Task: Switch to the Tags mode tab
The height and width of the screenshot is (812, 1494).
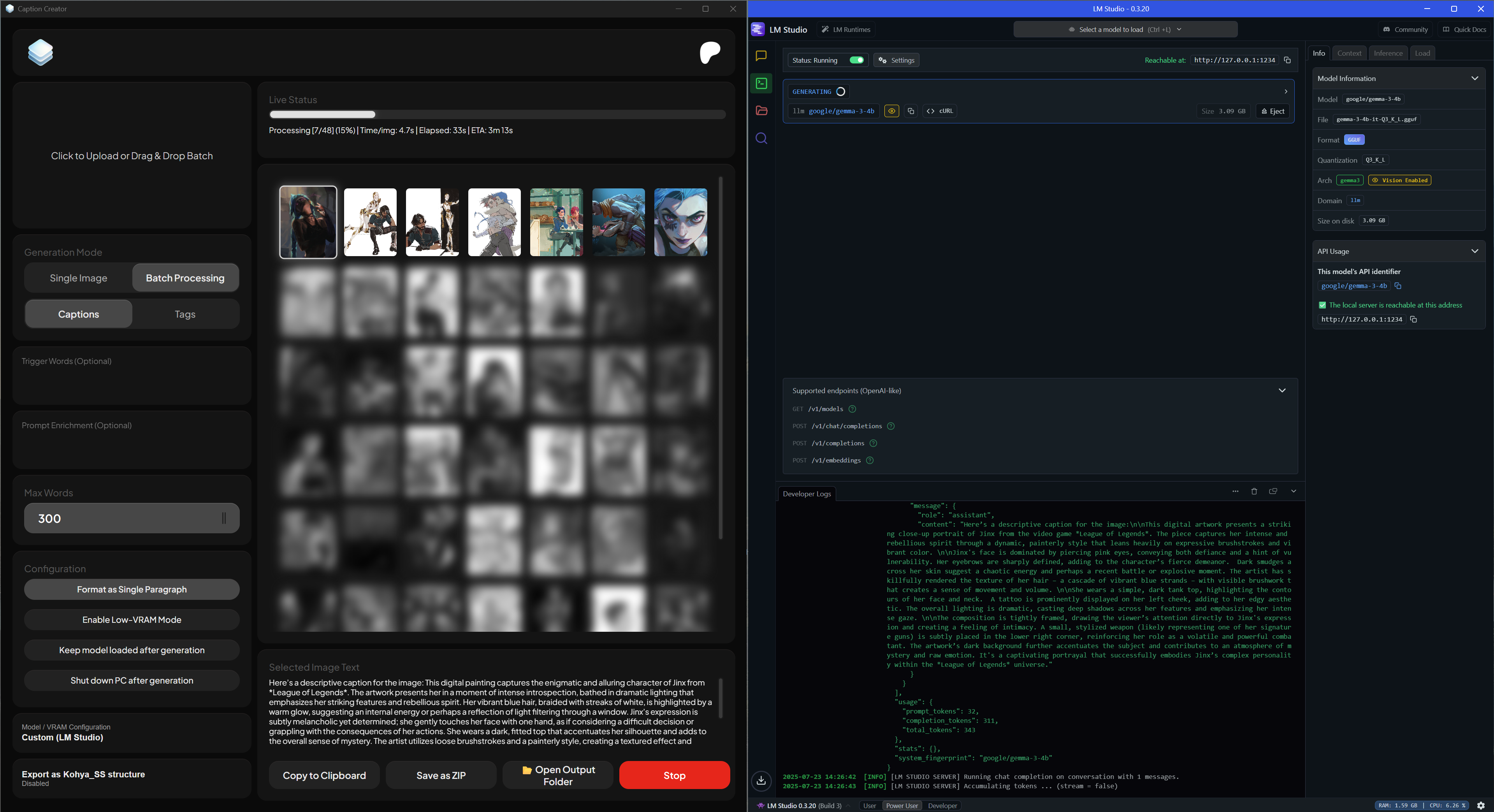Action: [185, 315]
